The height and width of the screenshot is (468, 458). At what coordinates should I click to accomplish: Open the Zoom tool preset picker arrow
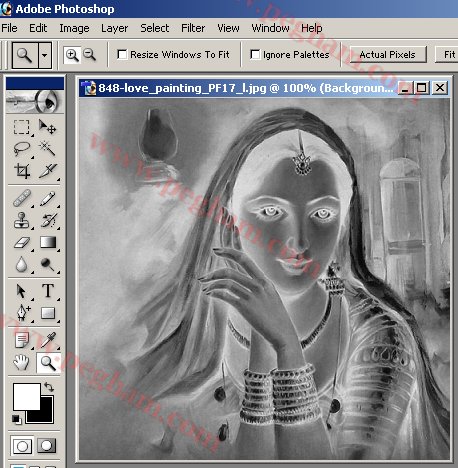[44, 55]
